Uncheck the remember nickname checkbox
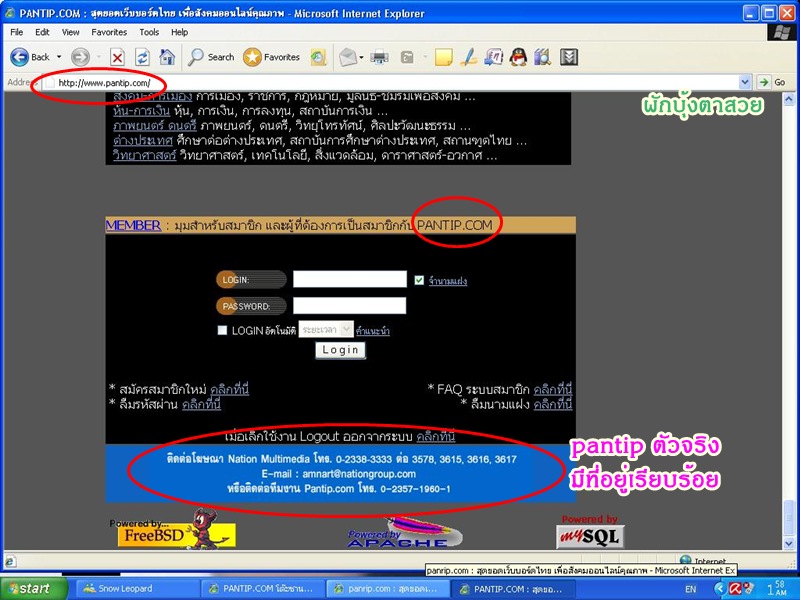 click(419, 280)
